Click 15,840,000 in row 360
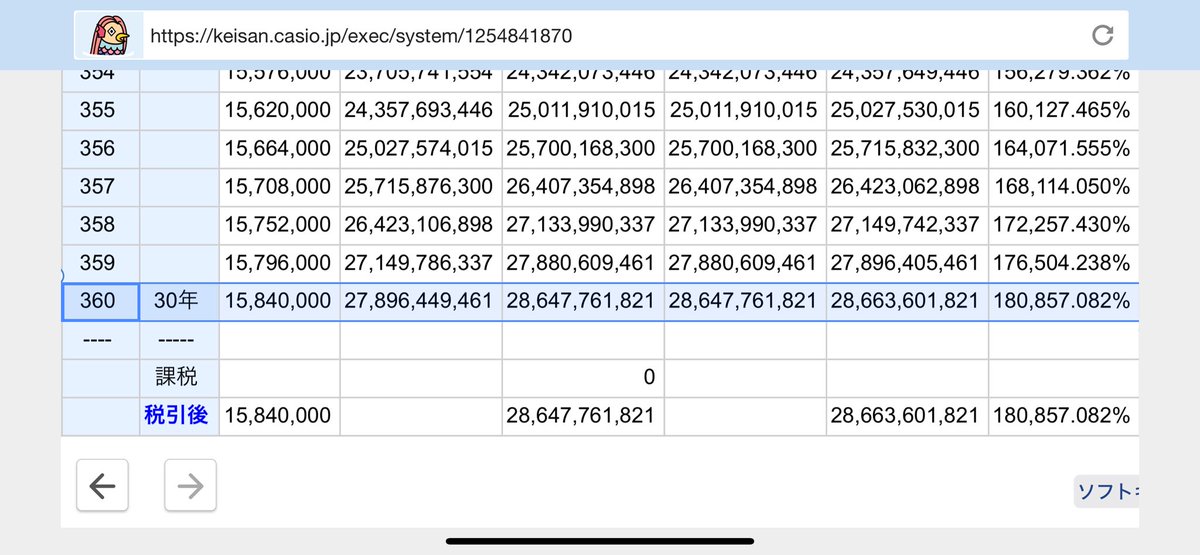The width and height of the screenshot is (1200, 555). (278, 301)
